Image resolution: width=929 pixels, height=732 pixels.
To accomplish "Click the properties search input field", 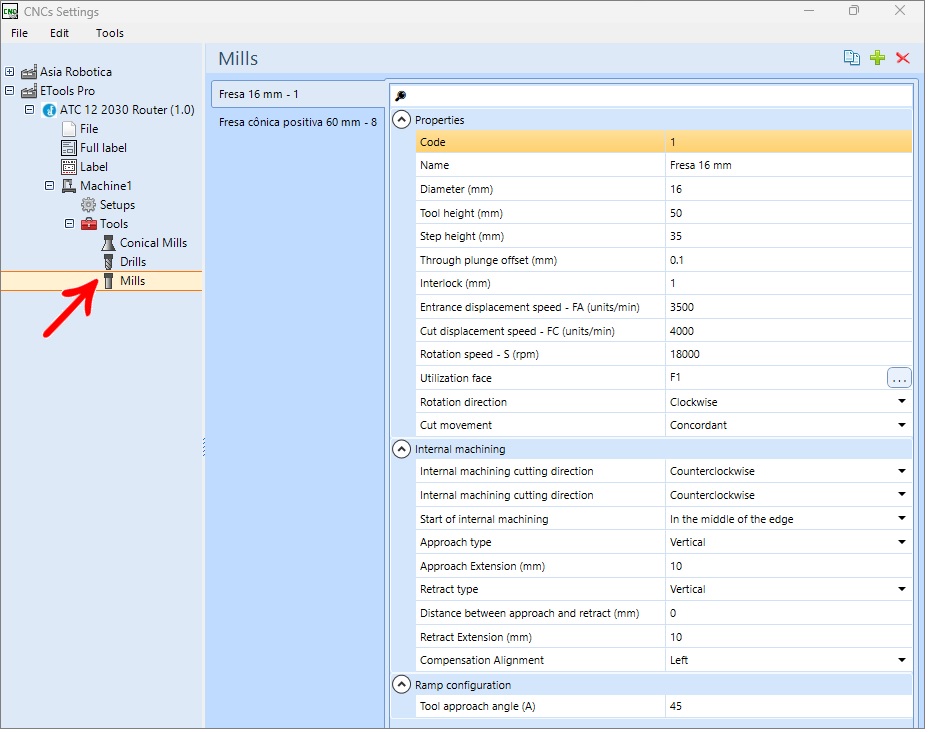I will point(651,95).
